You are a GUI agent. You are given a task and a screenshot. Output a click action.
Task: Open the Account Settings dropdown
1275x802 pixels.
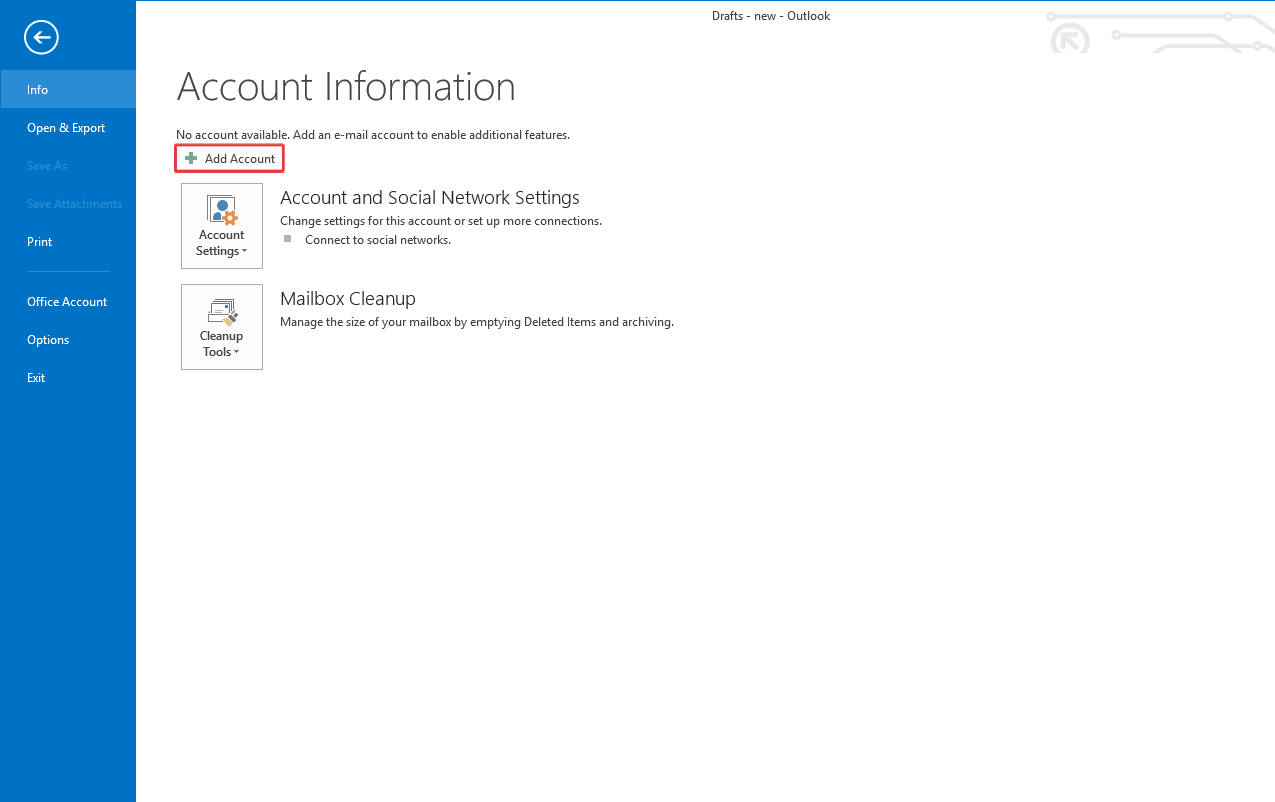(222, 226)
